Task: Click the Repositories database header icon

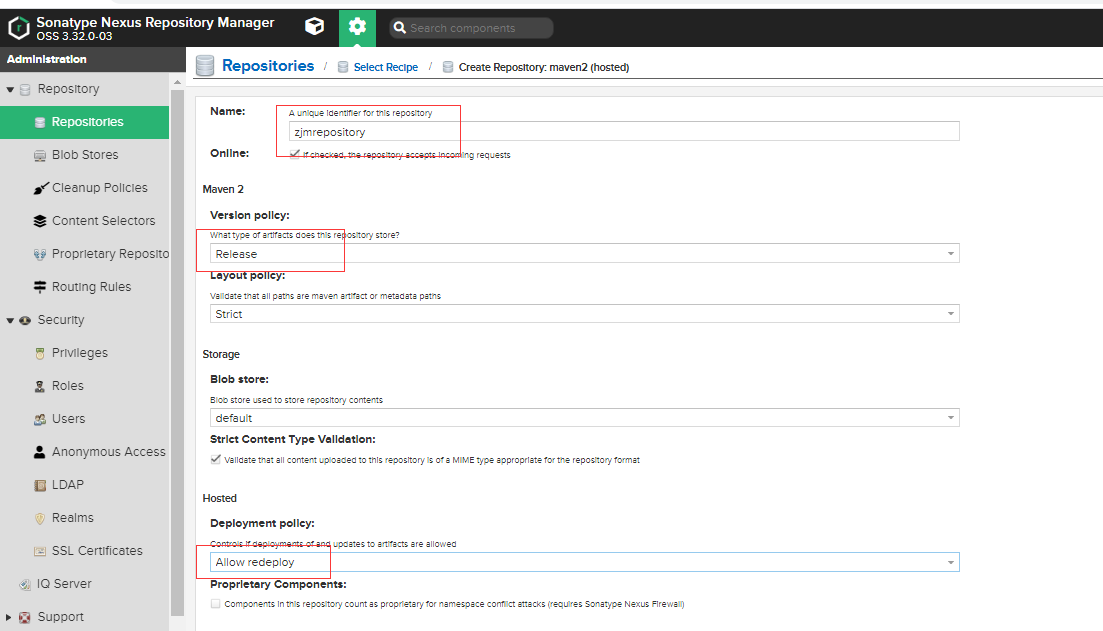Action: [205, 65]
